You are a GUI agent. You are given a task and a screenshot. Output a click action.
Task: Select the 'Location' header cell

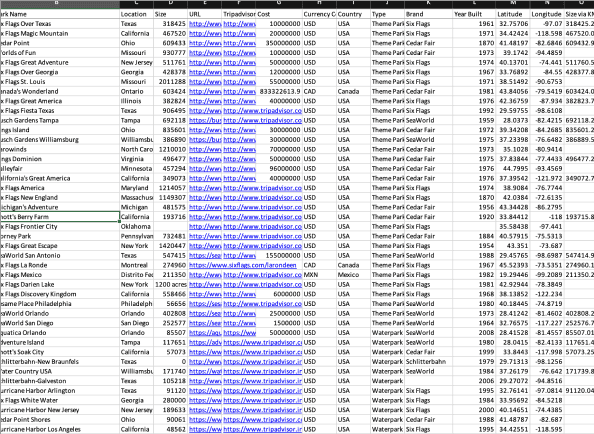(136, 14)
